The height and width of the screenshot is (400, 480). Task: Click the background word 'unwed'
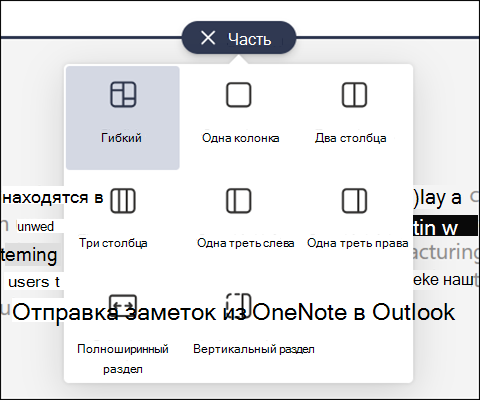tap(35, 227)
